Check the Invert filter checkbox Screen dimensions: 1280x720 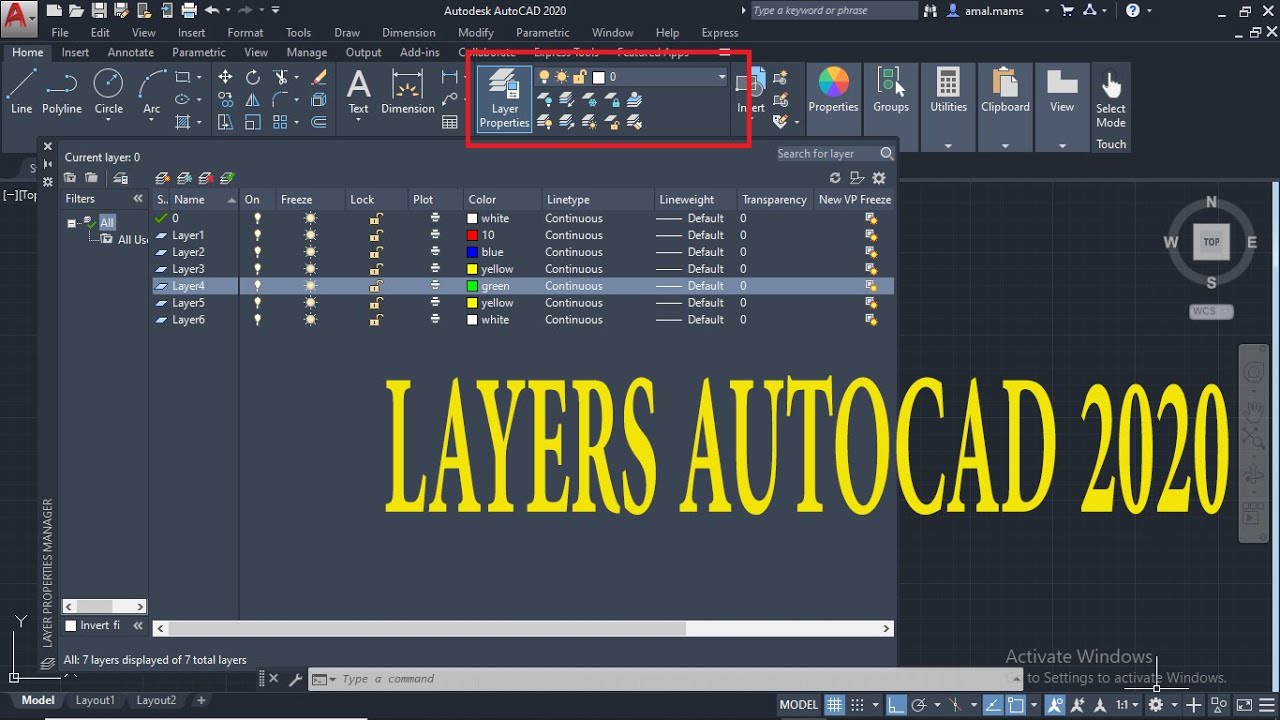tap(70, 626)
